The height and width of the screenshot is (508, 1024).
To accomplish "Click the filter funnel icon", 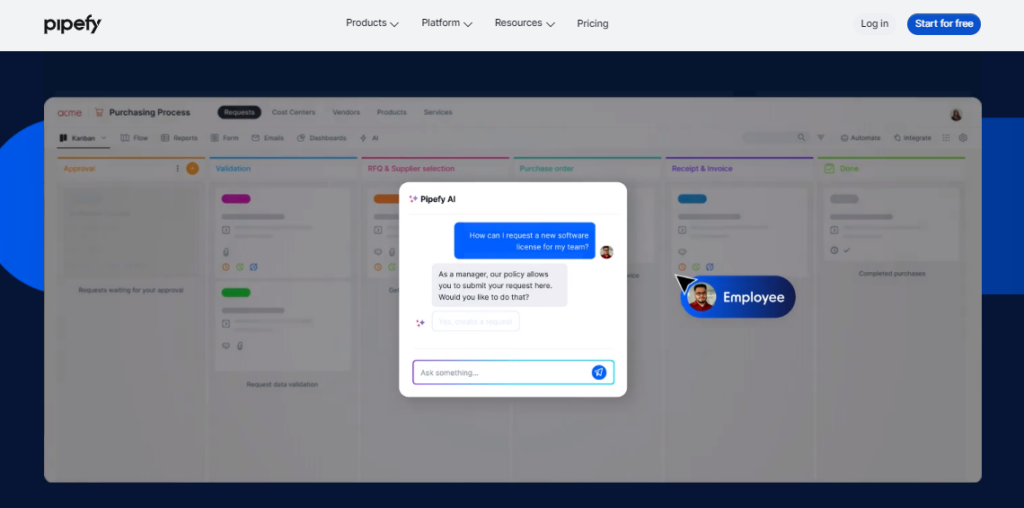I will click(x=821, y=138).
